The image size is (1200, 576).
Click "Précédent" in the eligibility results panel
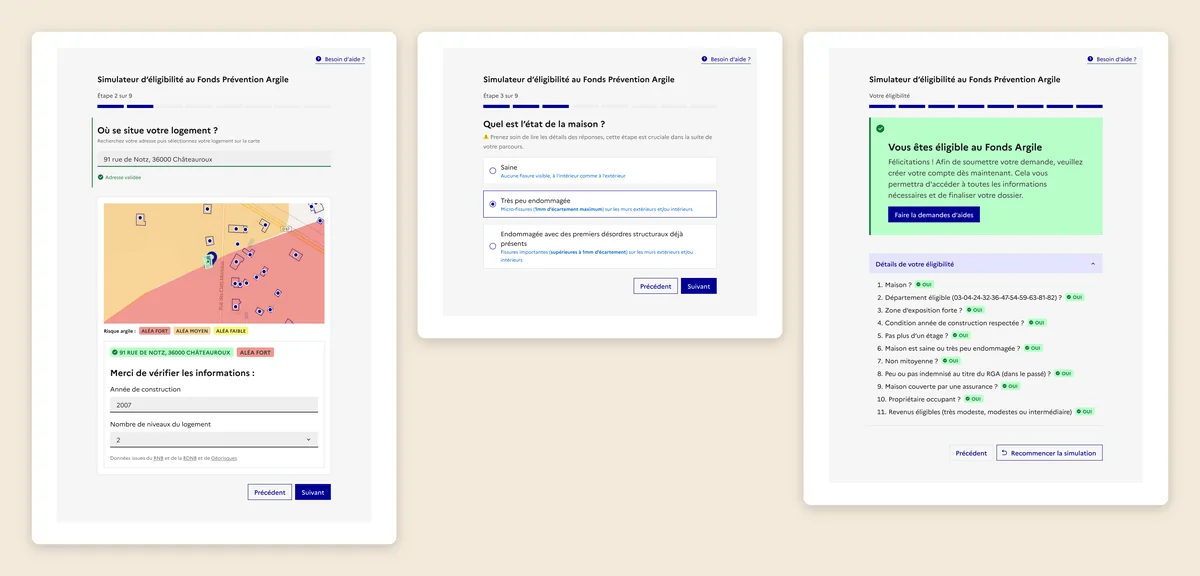click(971, 453)
